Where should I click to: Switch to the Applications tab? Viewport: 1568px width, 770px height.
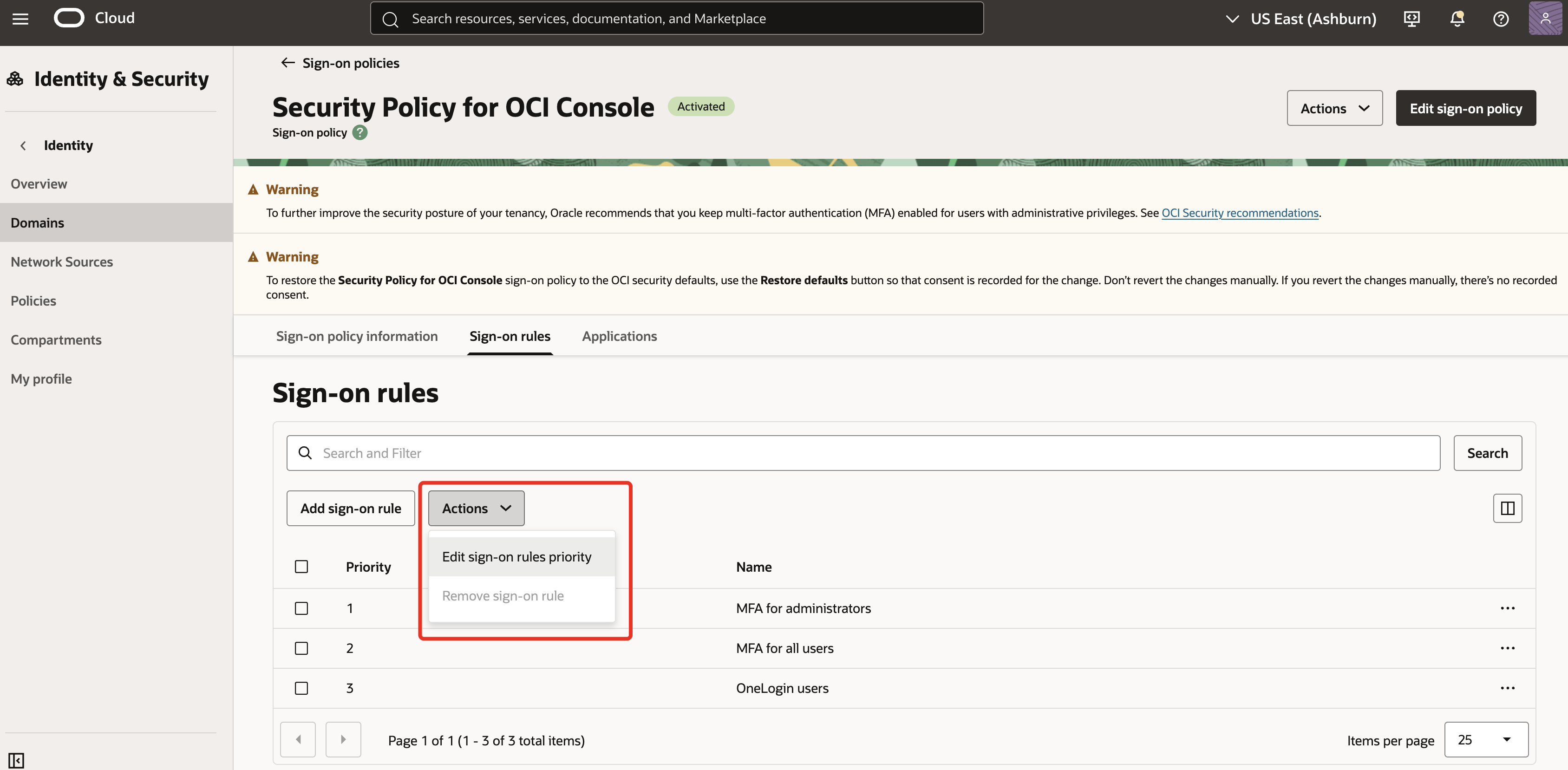[x=619, y=335]
